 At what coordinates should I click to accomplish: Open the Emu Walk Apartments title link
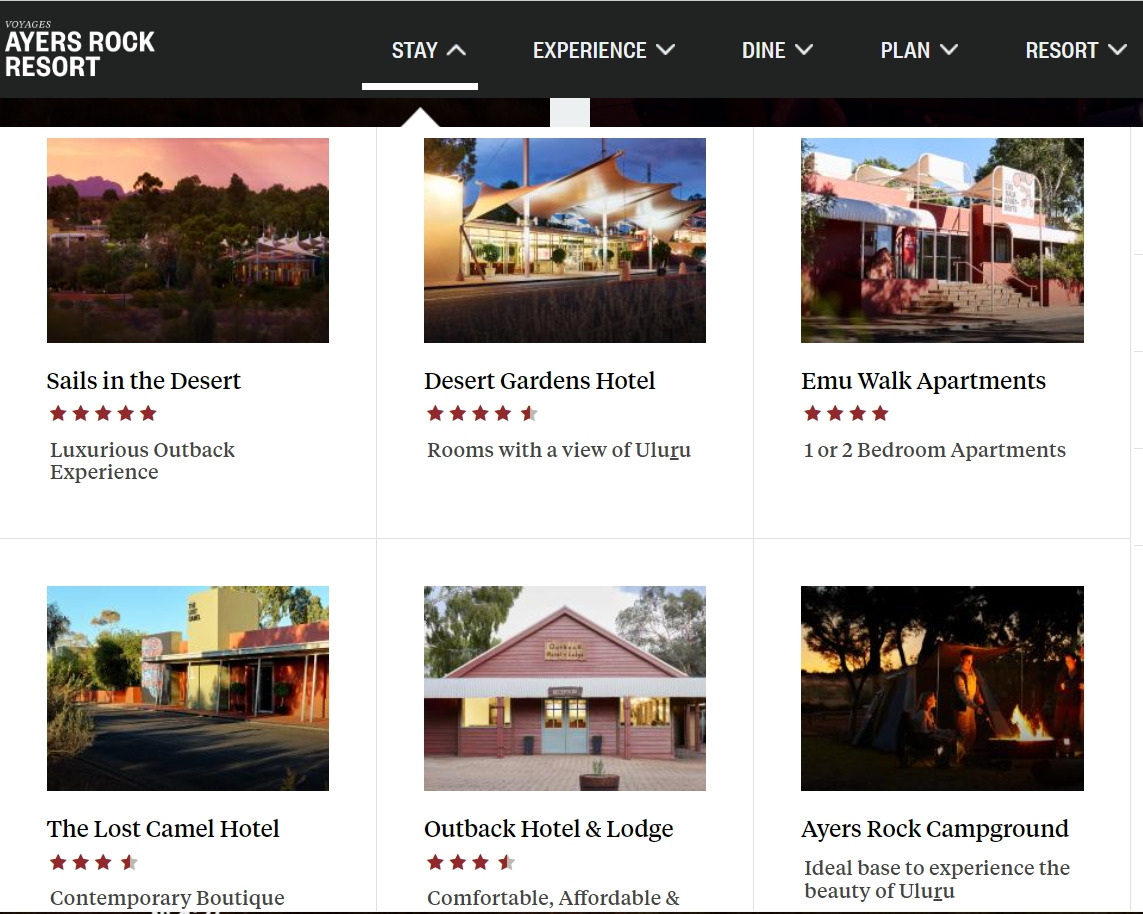pos(923,381)
